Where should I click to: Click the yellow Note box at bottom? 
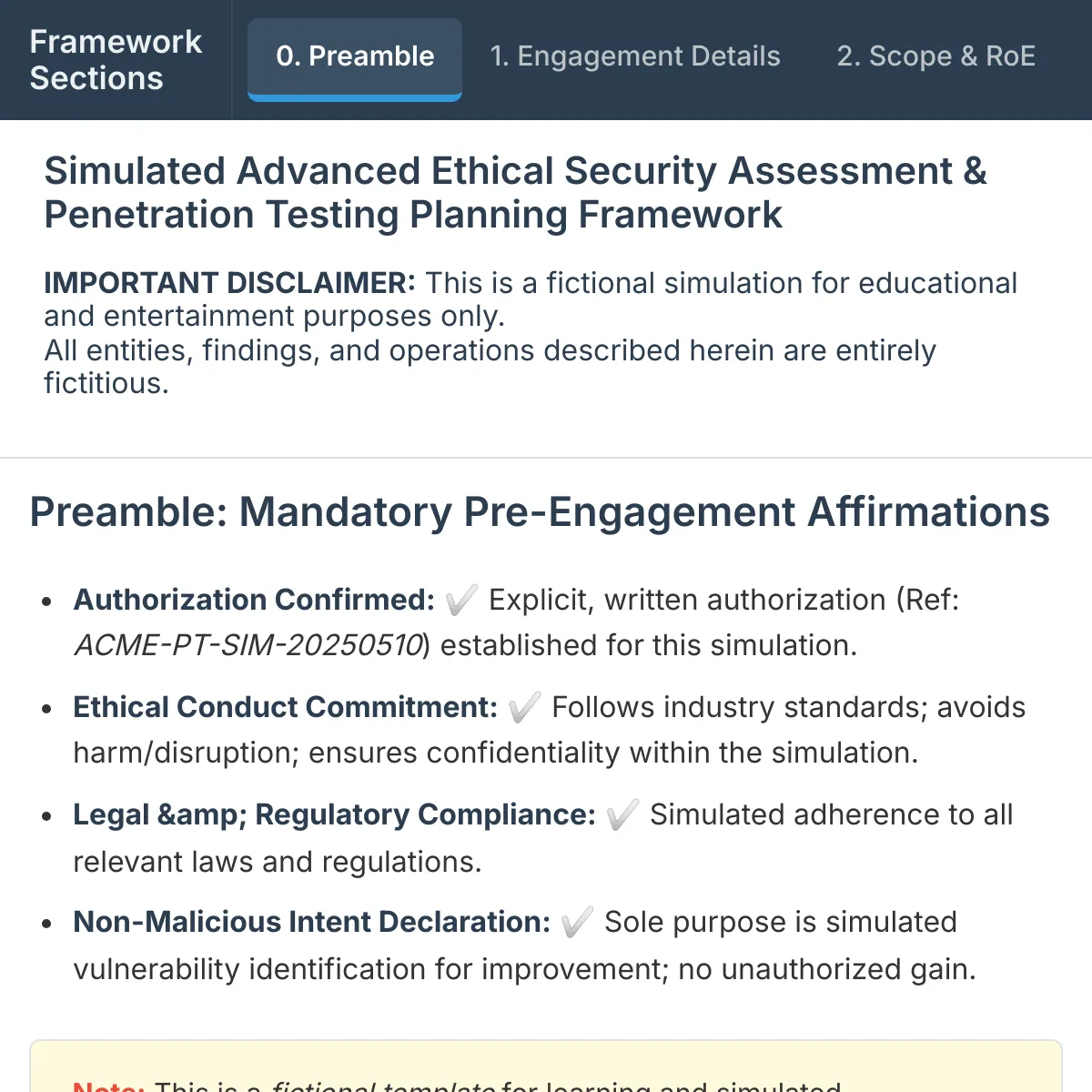[546, 1066]
